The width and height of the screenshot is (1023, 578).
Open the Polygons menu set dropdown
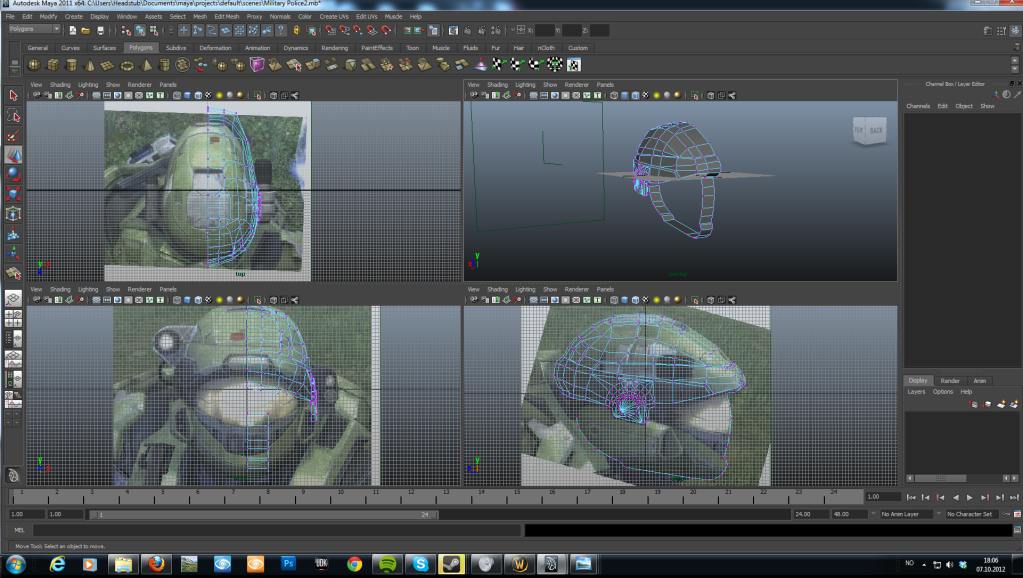(34, 29)
